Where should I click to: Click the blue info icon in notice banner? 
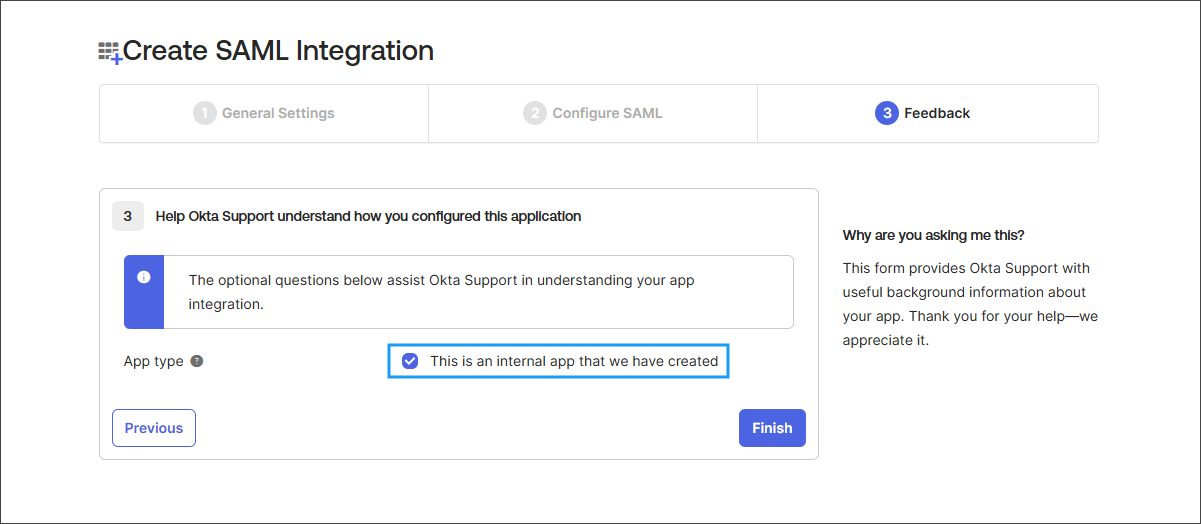(144, 277)
